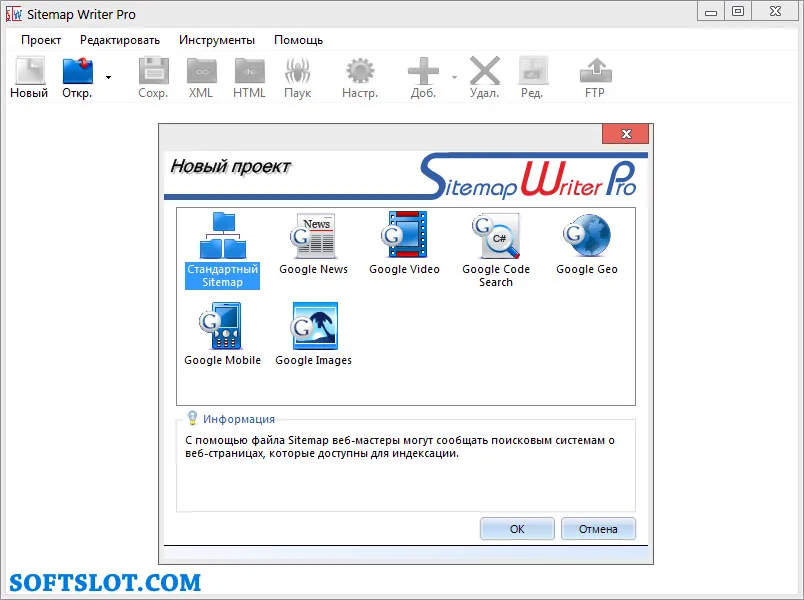Viewport: 804px width, 600px height.
Task: Select the Google Geo globe icon
Action: [587, 235]
